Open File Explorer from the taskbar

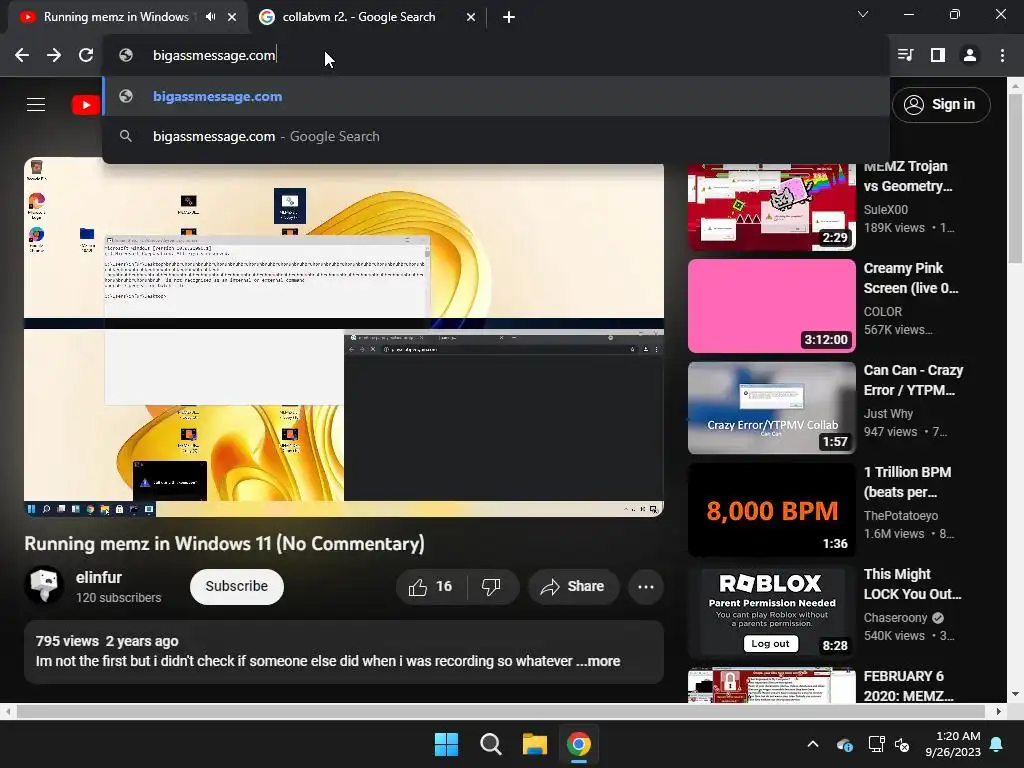coord(534,744)
